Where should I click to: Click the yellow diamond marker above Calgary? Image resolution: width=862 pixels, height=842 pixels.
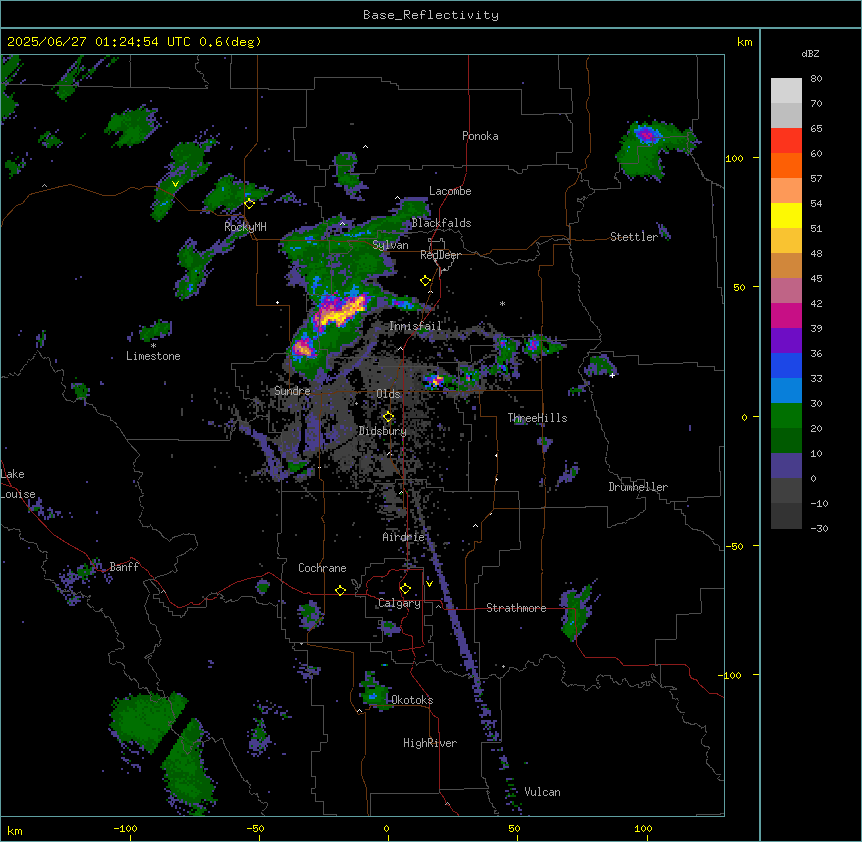(x=405, y=589)
